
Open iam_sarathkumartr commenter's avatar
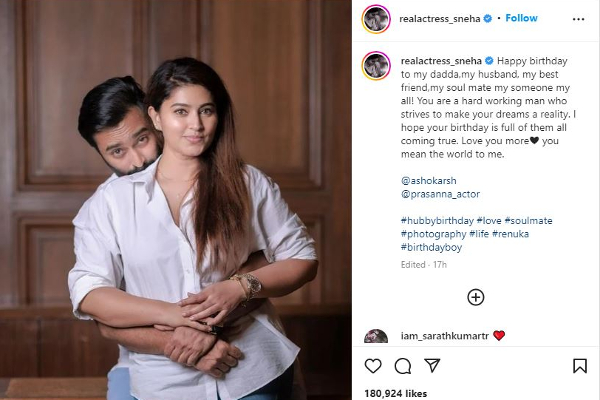click(x=376, y=337)
